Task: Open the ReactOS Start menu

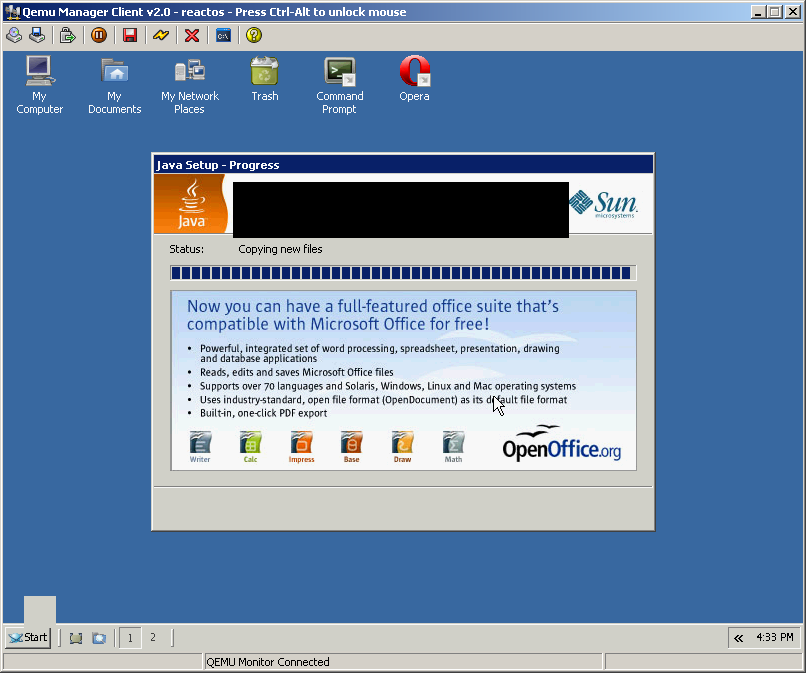Action: (28, 637)
